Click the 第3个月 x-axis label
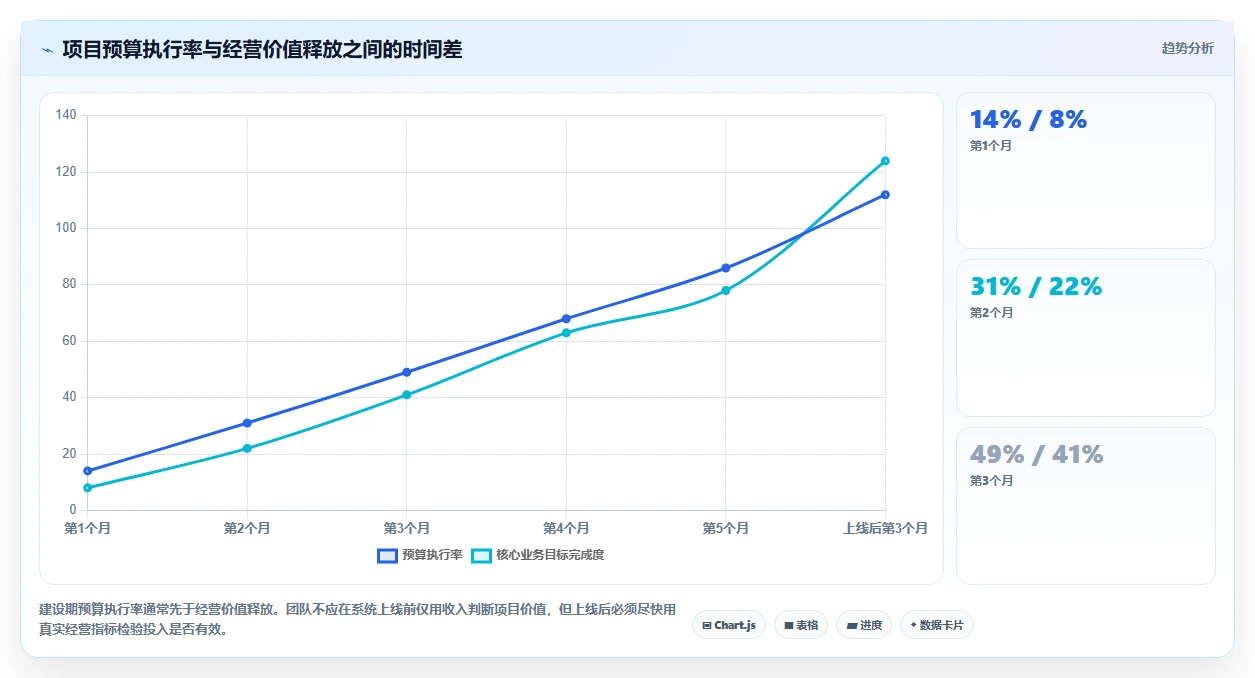Screen dimensions: 1255x678 pos(407,528)
